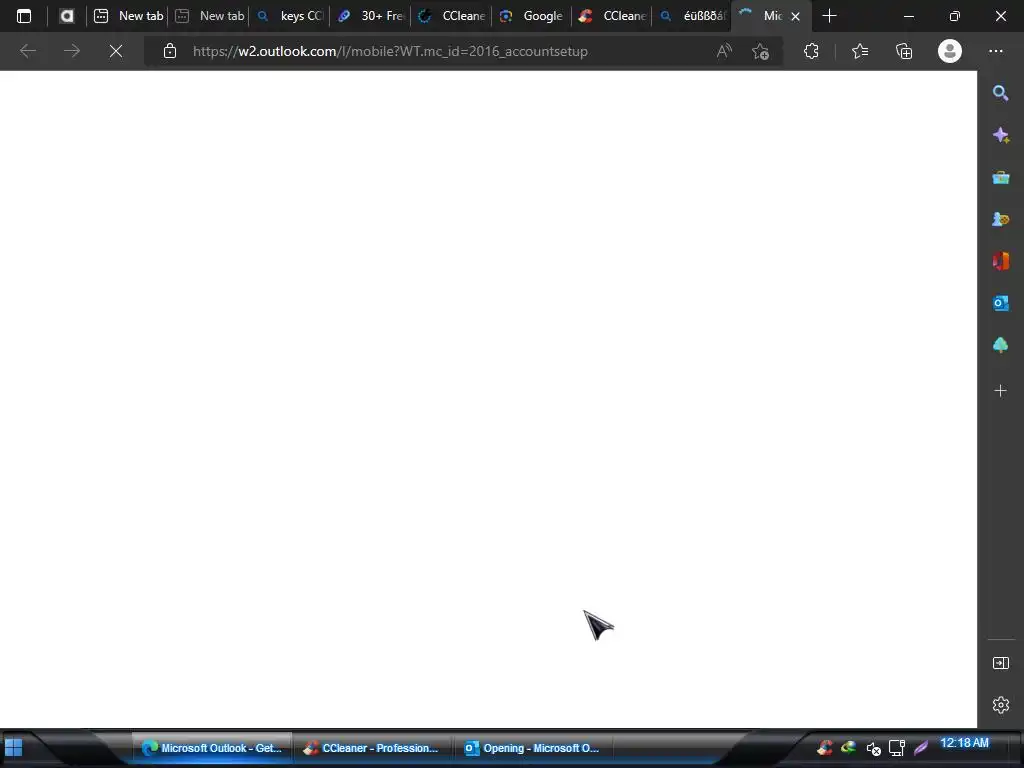The height and width of the screenshot is (768, 1024).
Task: Open sidebar settings gear
Action: click(1000, 705)
